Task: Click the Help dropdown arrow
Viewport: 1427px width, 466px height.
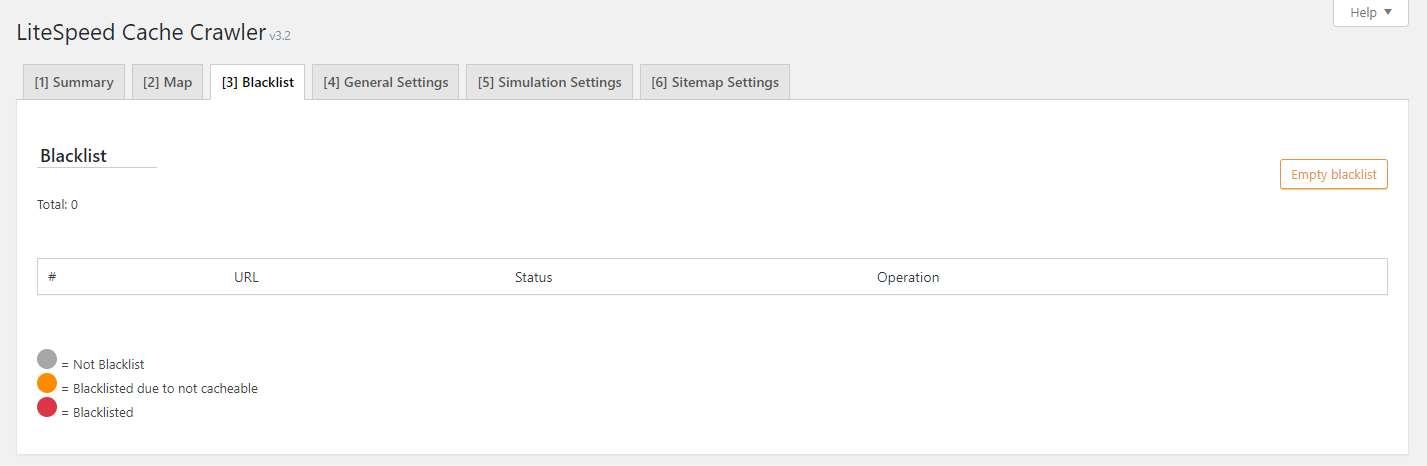Action: [x=1388, y=13]
